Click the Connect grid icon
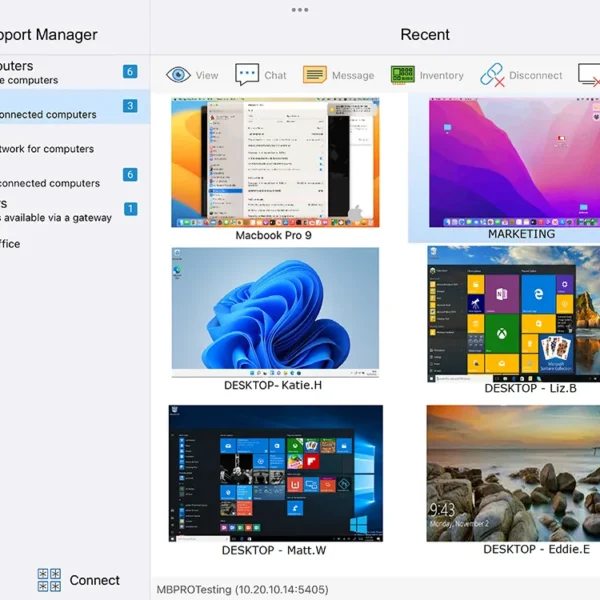The height and width of the screenshot is (600, 600). click(49, 580)
